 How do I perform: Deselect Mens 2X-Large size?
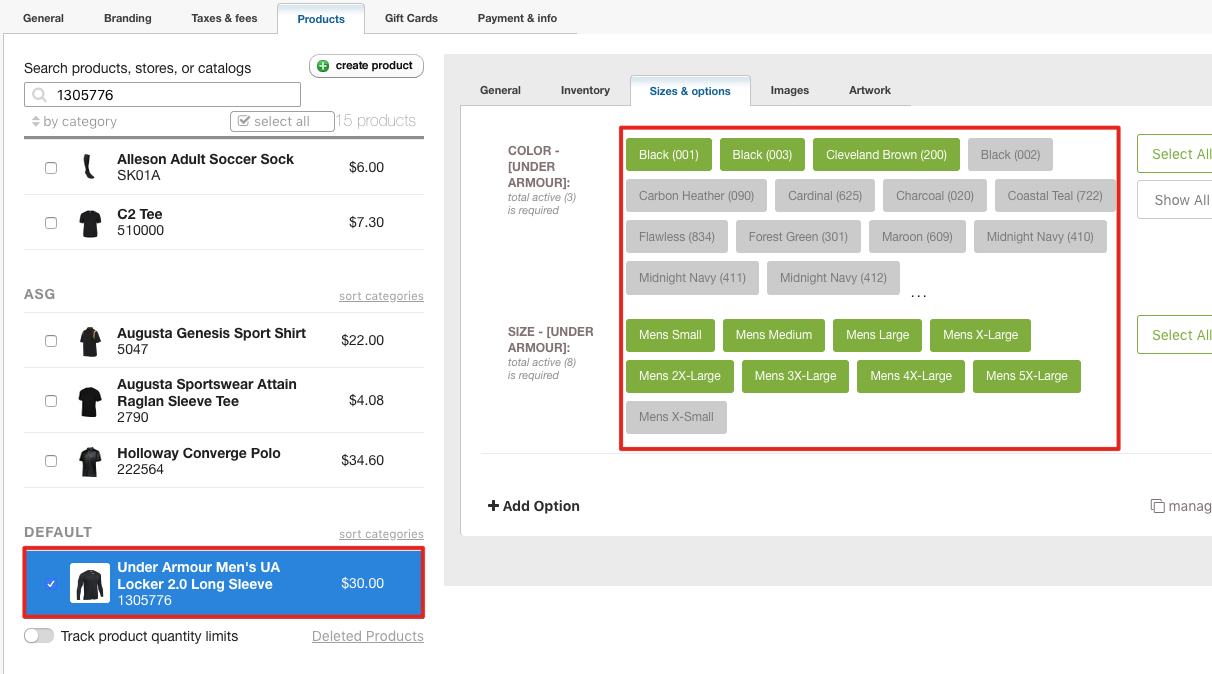680,376
